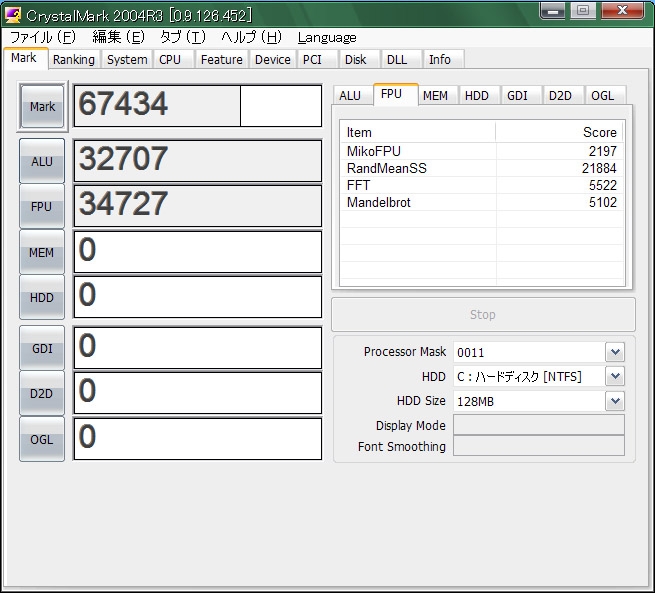Switch to the Ranking tab
This screenshot has height=593, width=655.
tap(74, 60)
